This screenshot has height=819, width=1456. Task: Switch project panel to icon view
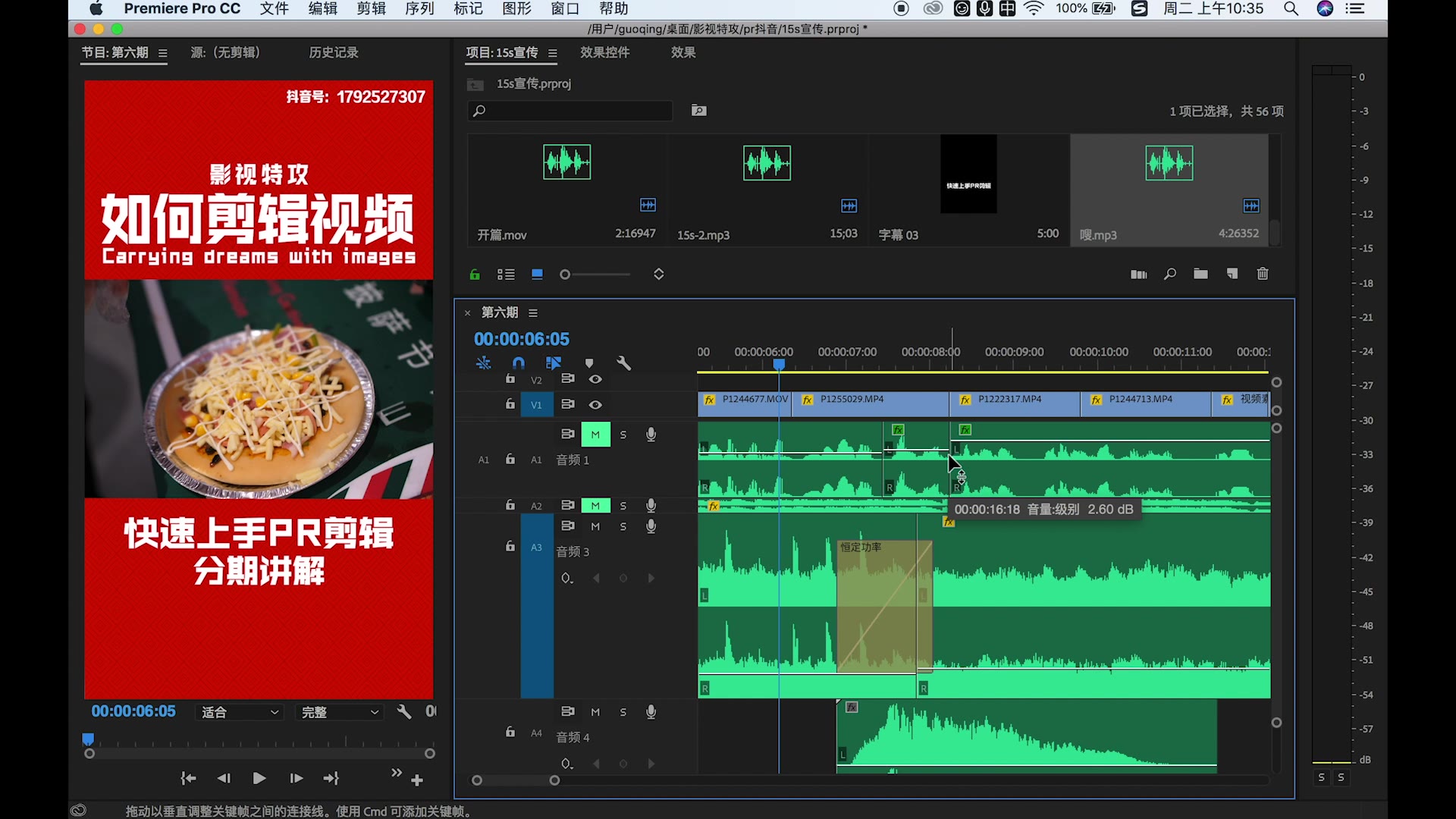(537, 275)
